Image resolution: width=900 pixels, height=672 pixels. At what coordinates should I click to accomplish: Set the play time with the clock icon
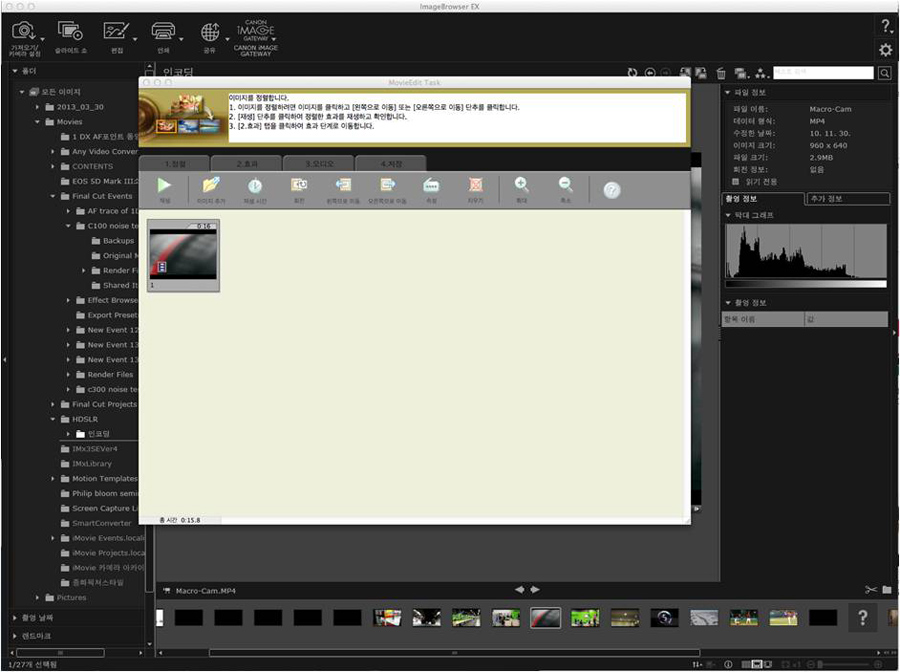pos(254,190)
